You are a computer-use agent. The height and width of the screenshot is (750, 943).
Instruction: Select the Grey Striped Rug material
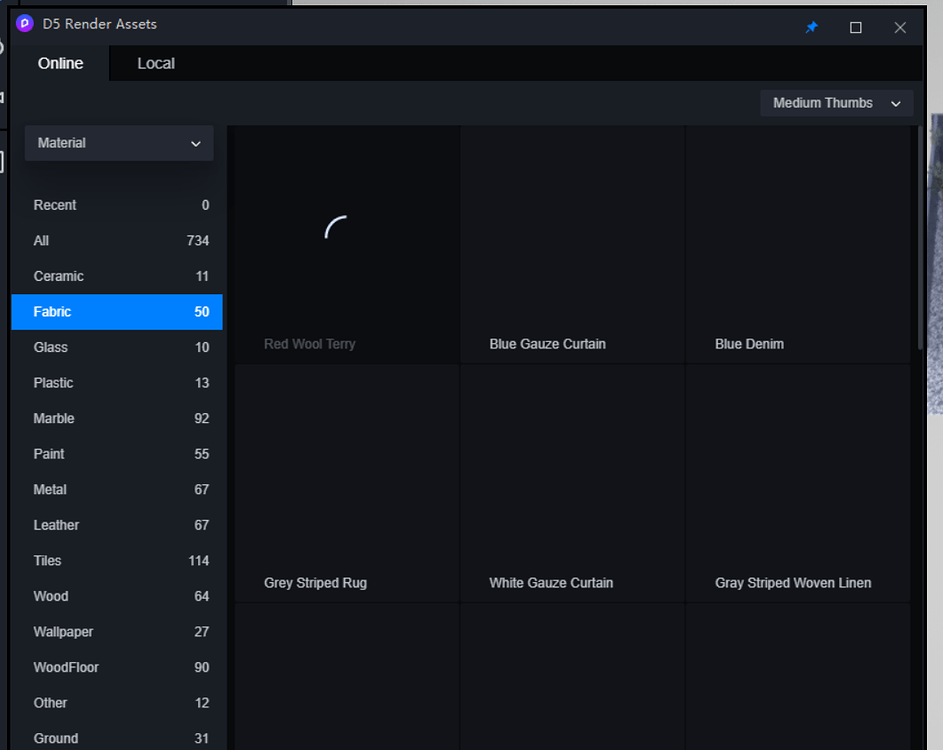(347, 483)
